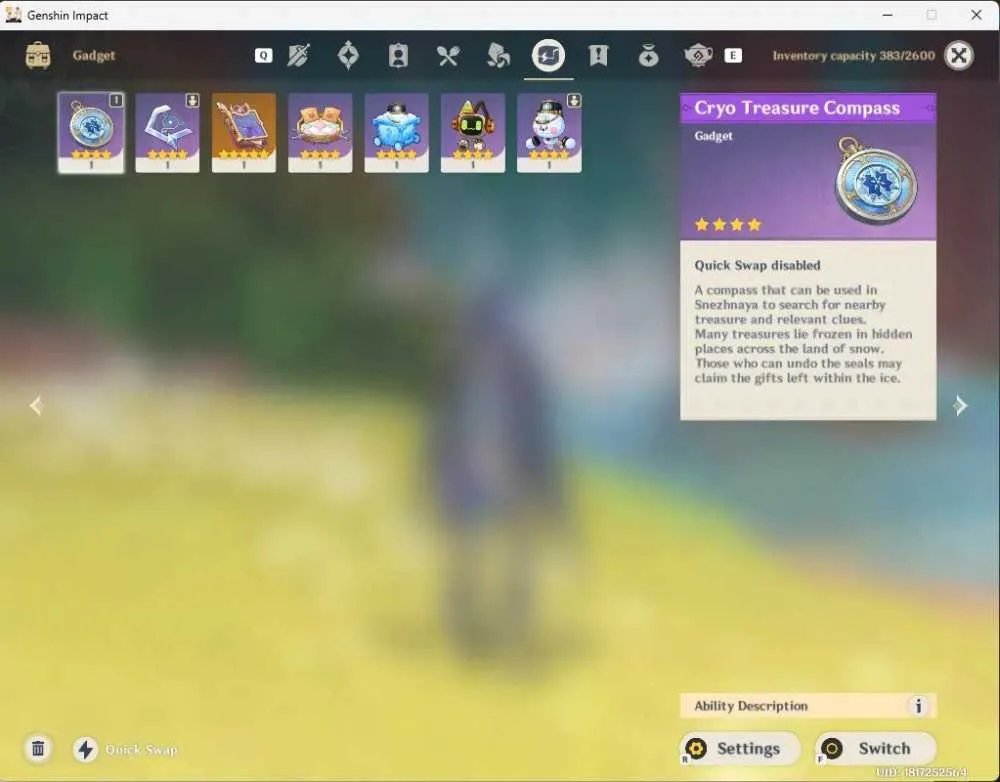Viewport: 1000px width, 782px height.
Task: Go to next page with right arrow
Action: coord(960,405)
